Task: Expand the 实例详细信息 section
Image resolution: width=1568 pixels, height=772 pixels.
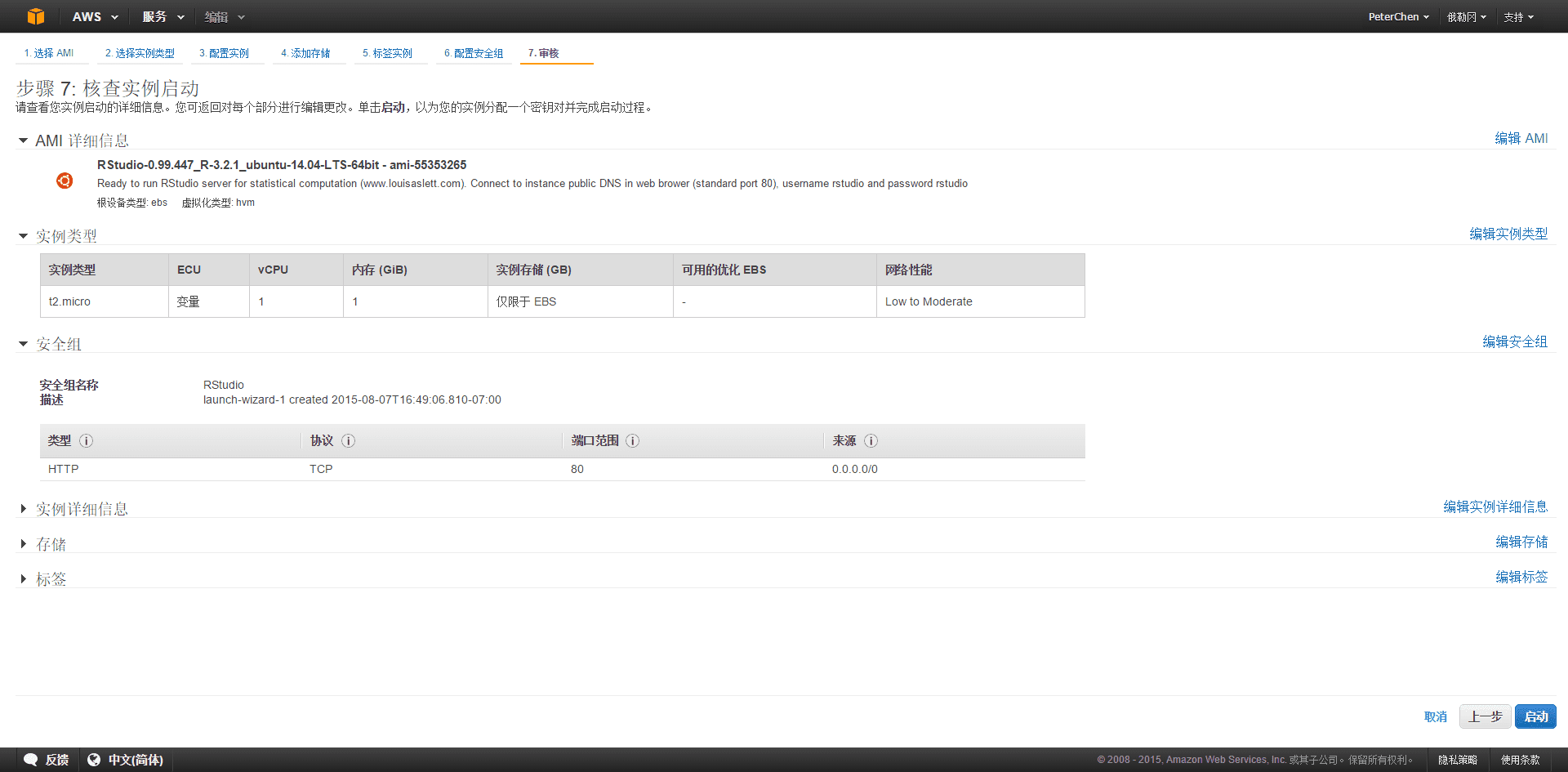Action: point(23,509)
